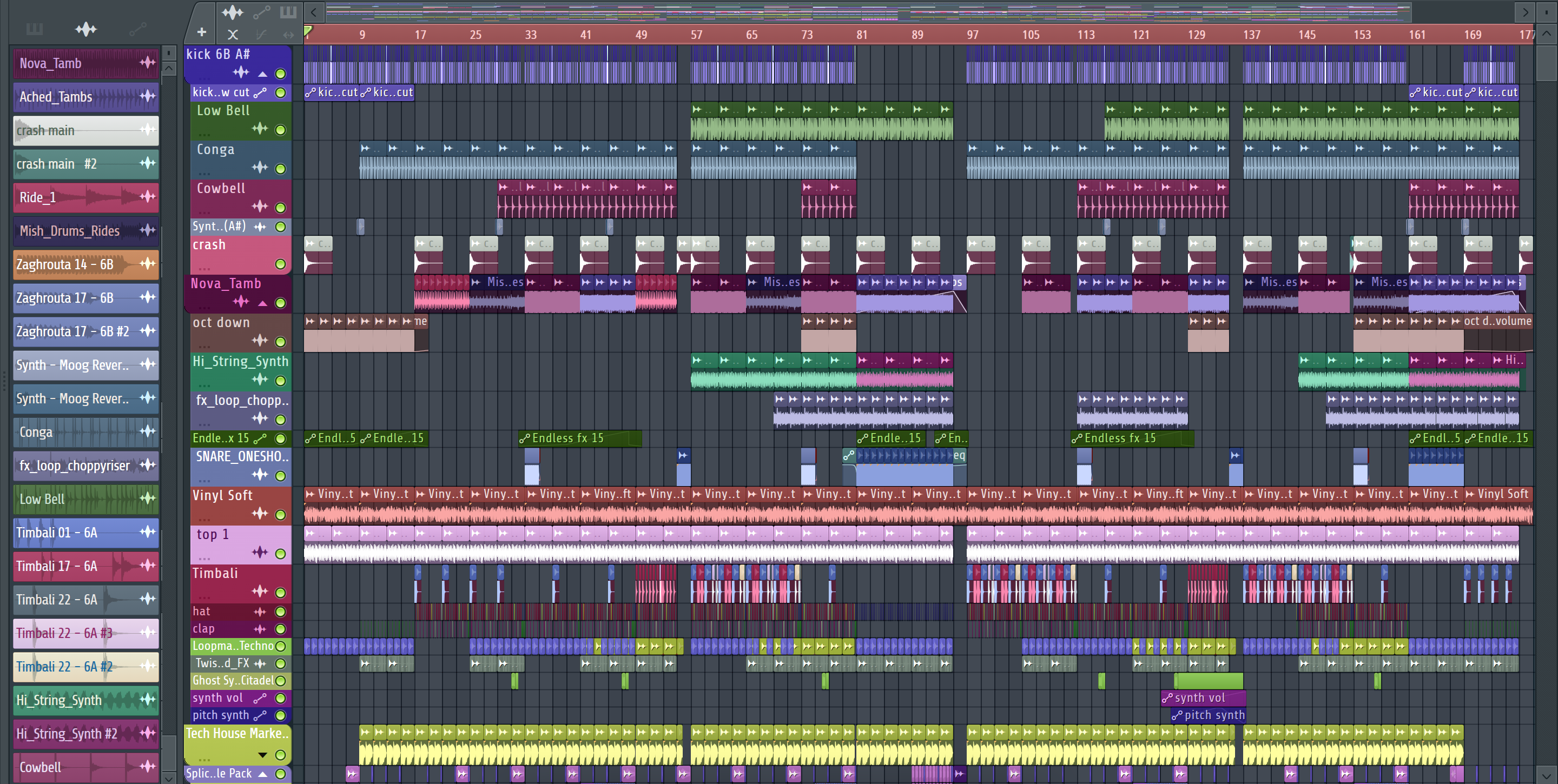Select the oct d..volume clip
The height and width of the screenshot is (784, 1558).
coord(1497,333)
